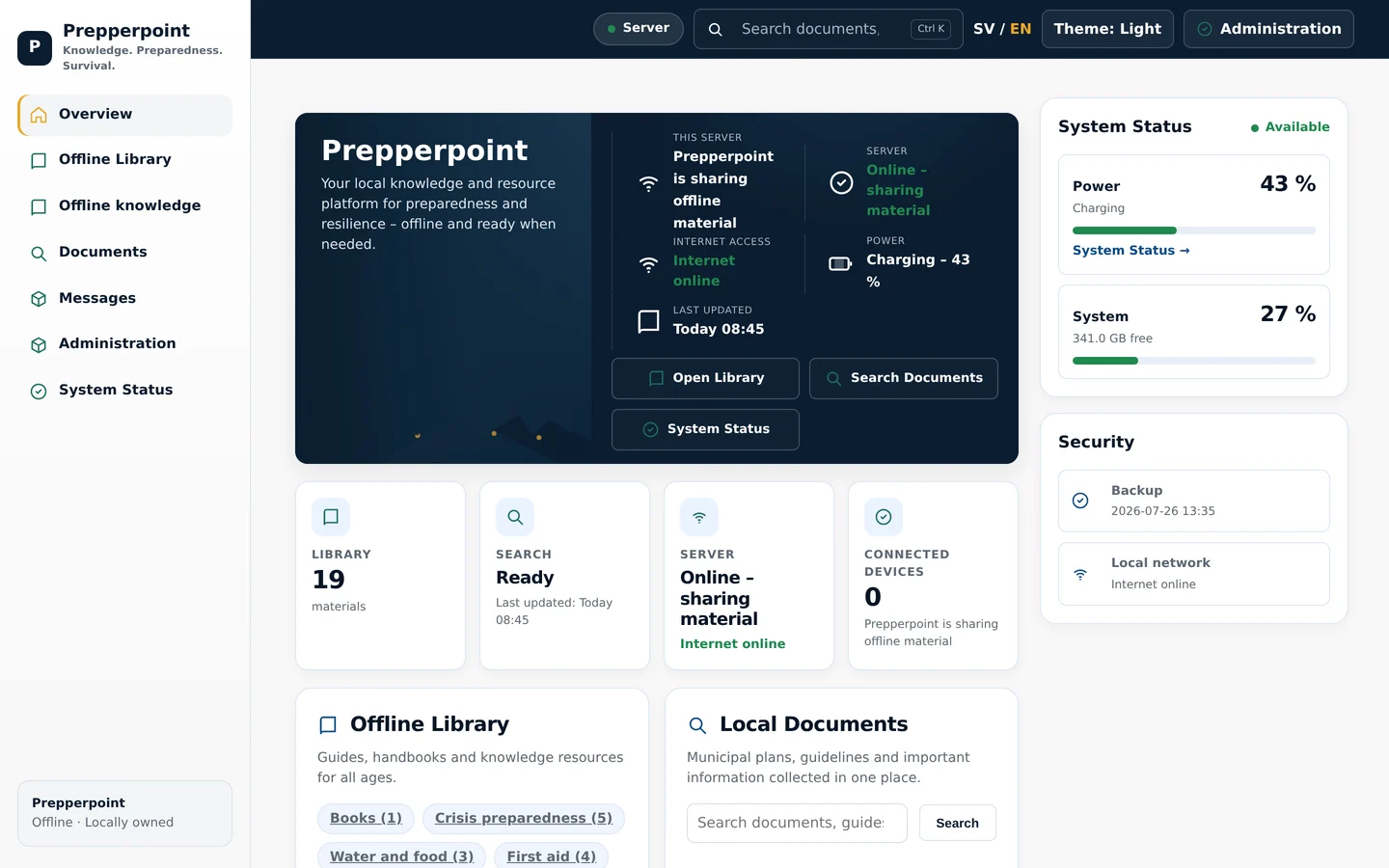Click the wifi icon next to Internet Access
1389x868 pixels.
click(x=649, y=264)
